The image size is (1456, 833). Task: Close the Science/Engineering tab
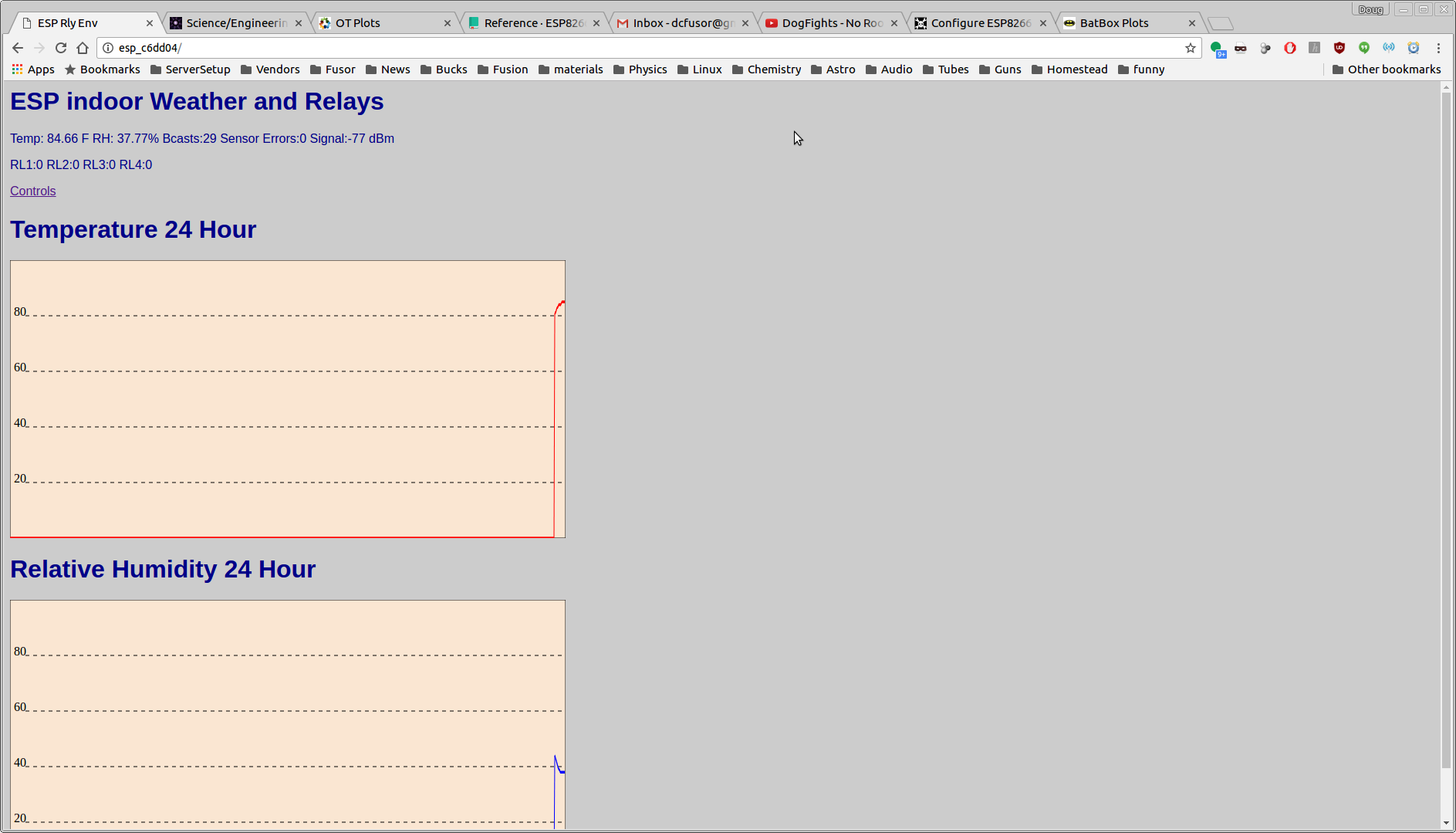click(299, 23)
